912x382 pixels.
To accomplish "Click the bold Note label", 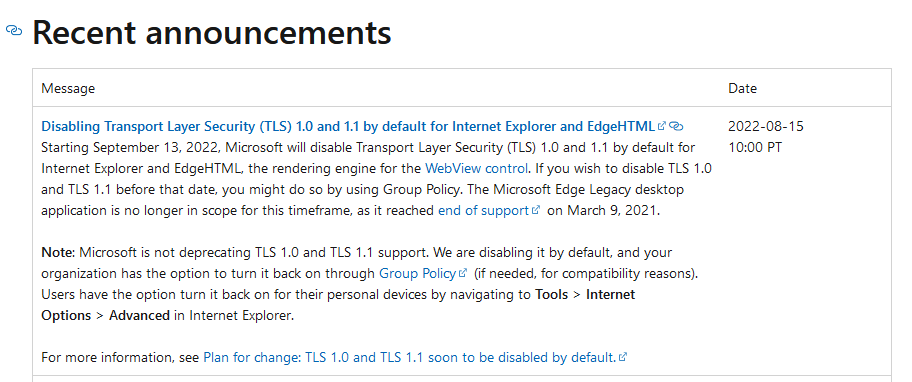I will click(58, 252).
